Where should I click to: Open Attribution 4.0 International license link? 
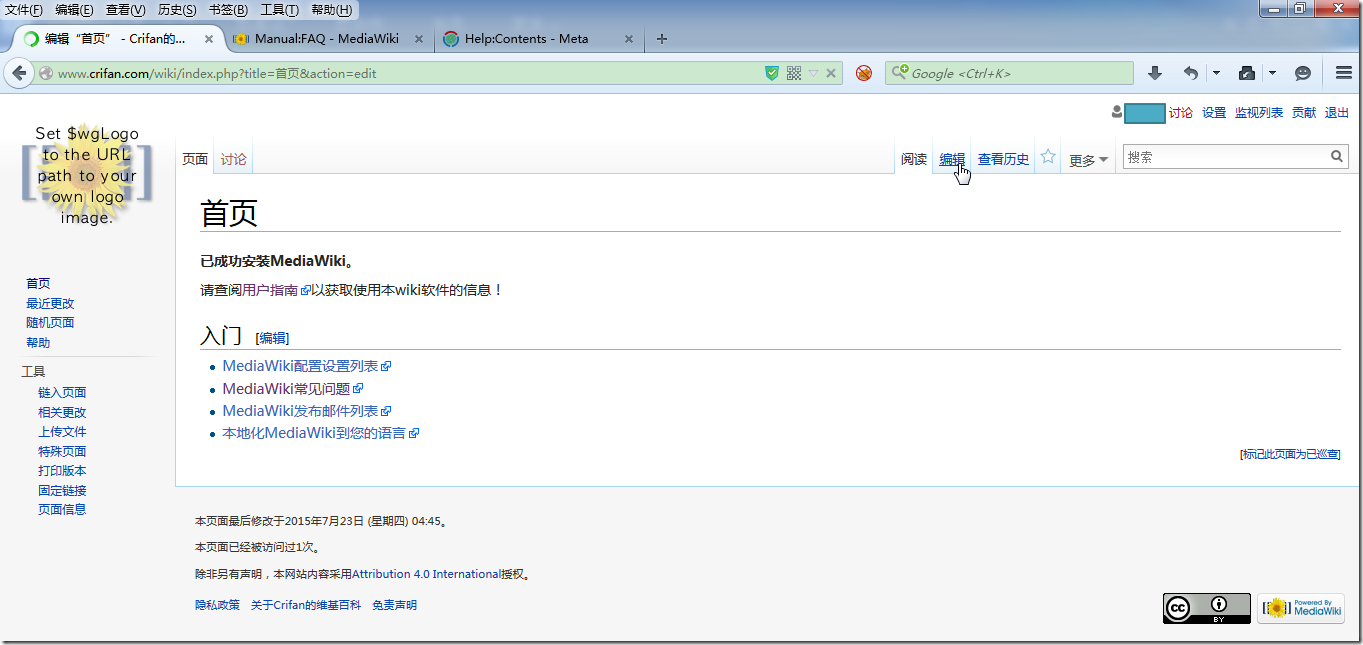pos(426,574)
